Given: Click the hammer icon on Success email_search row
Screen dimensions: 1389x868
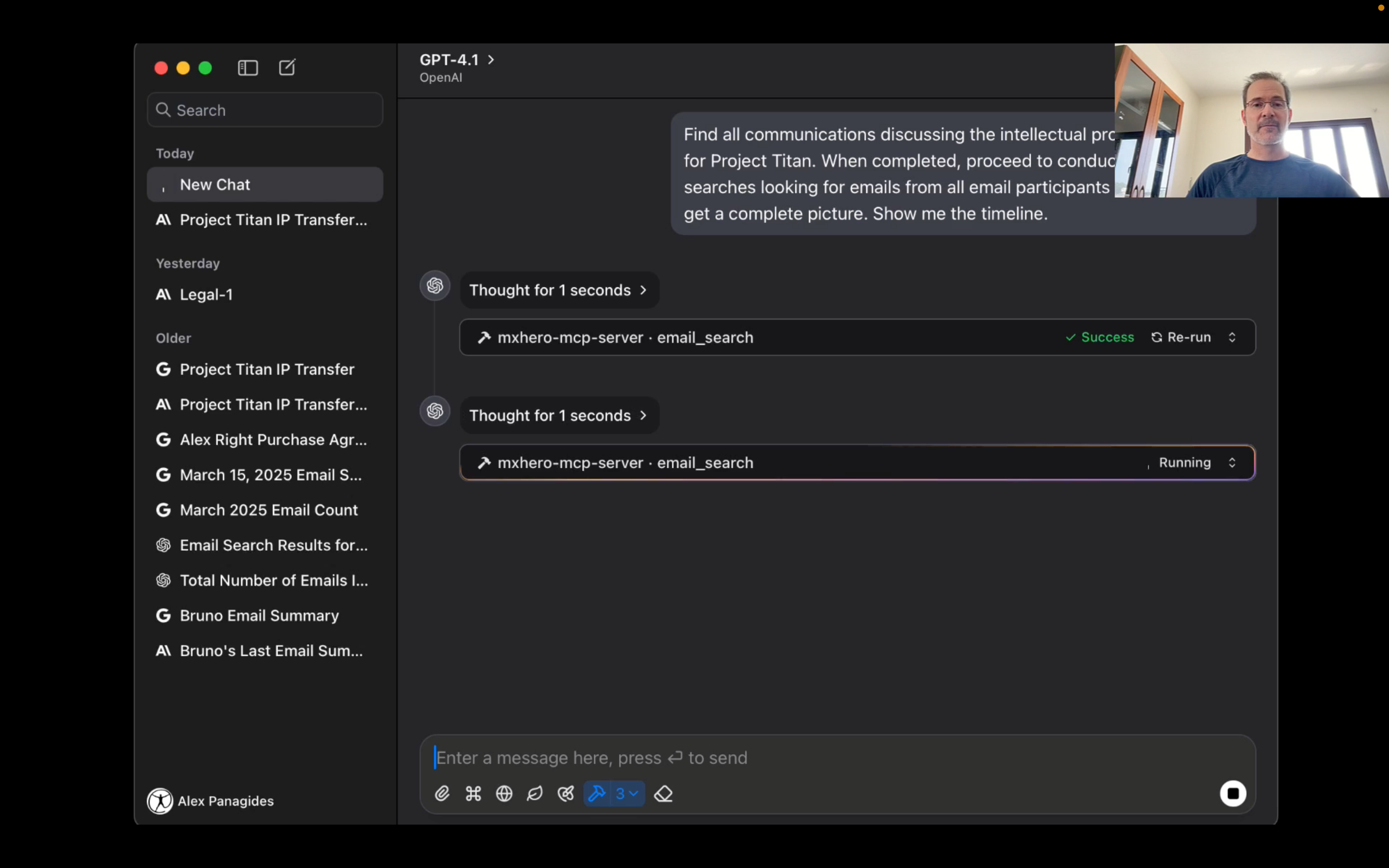Looking at the screenshot, I should pyautogui.click(x=484, y=338).
